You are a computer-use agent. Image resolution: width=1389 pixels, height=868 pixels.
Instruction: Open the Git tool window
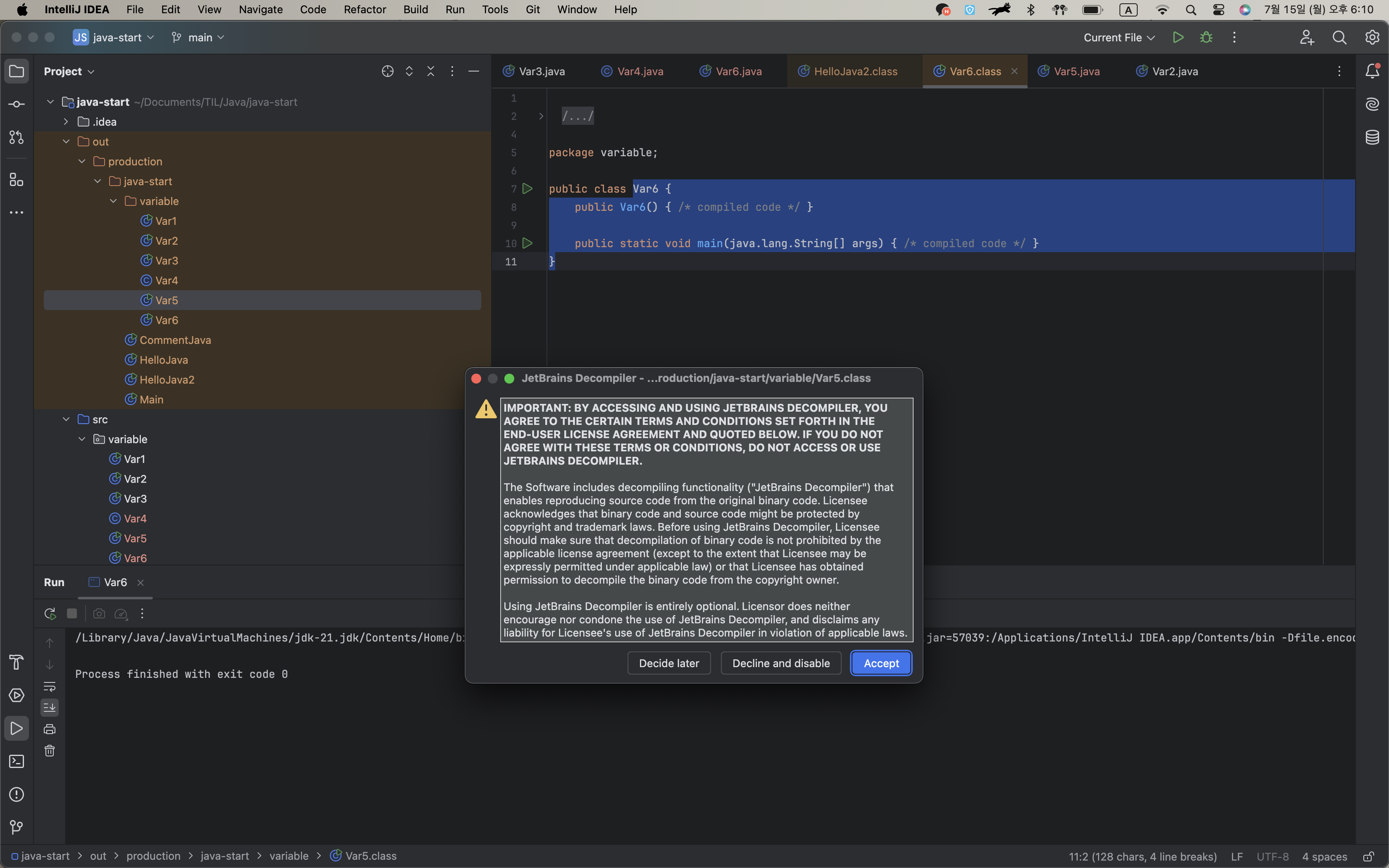click(x=17, y=827)
